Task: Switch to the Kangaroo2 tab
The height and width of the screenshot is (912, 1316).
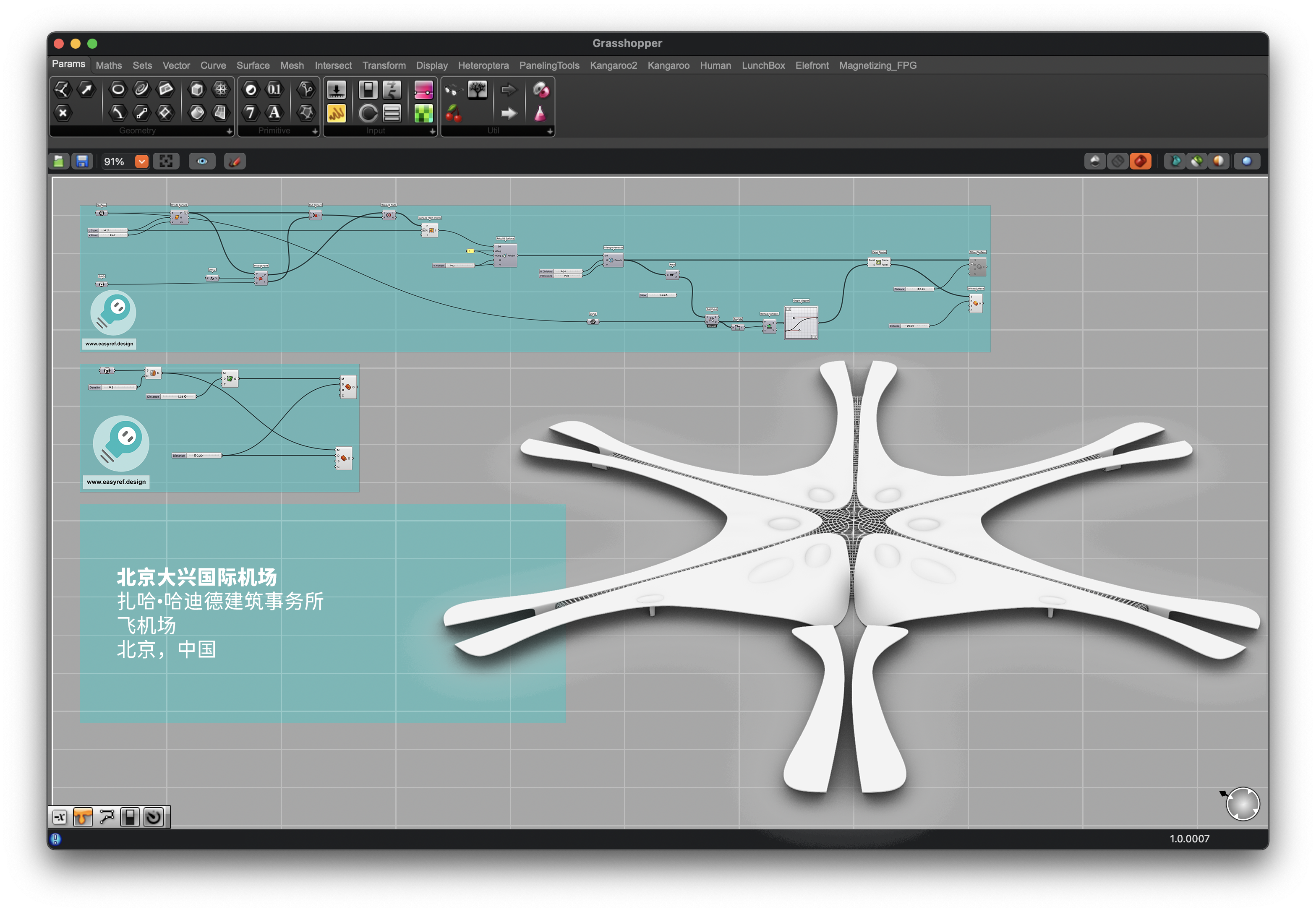Action: (613, 65)
